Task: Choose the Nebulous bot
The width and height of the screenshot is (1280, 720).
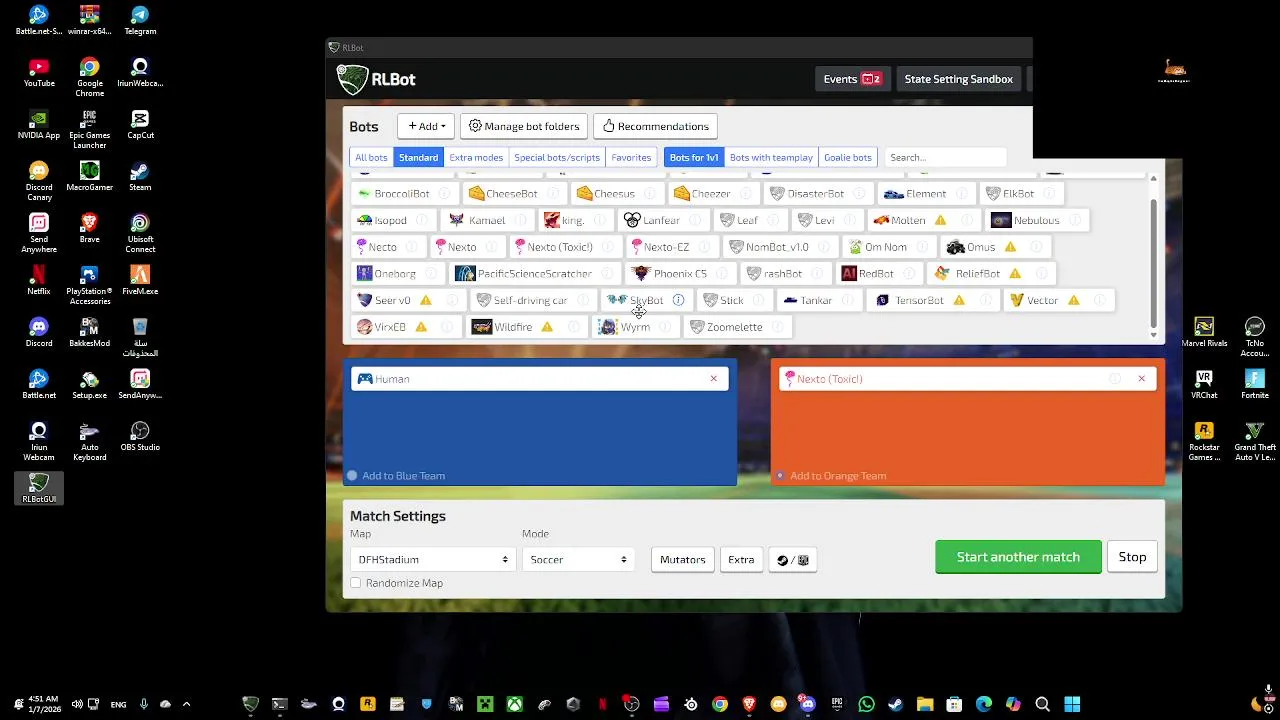Action: 1036,220
